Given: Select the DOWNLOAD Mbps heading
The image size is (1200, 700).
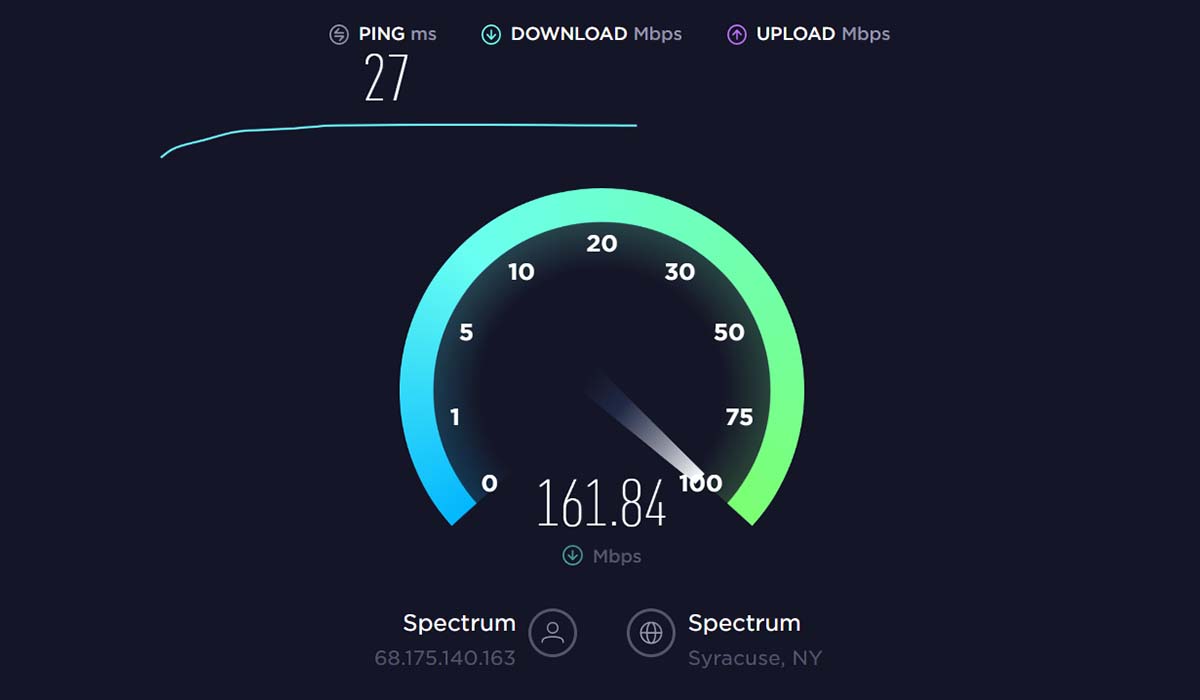Looking at the screenshot, I should pyautogui.click(x=596, y=34).
